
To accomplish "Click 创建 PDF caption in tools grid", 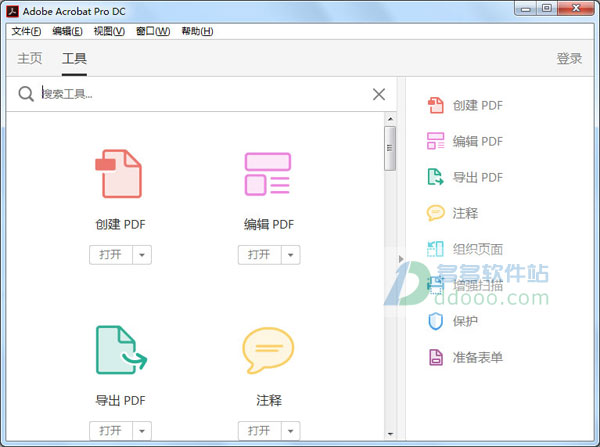I will tap(121, 224).
